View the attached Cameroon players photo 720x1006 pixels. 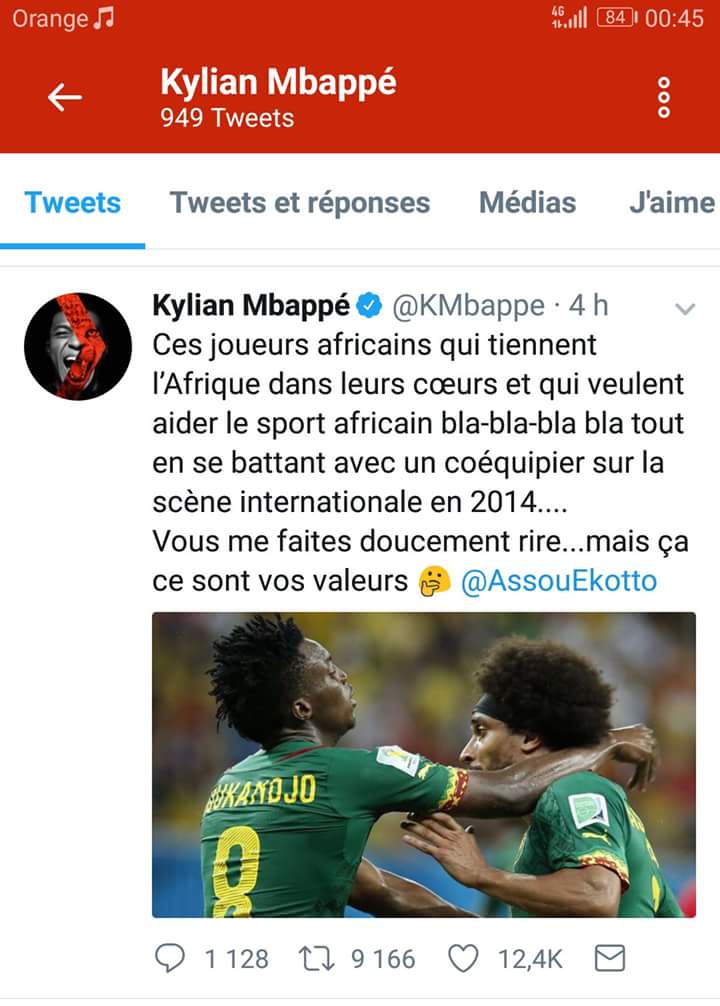pos(424,765)
